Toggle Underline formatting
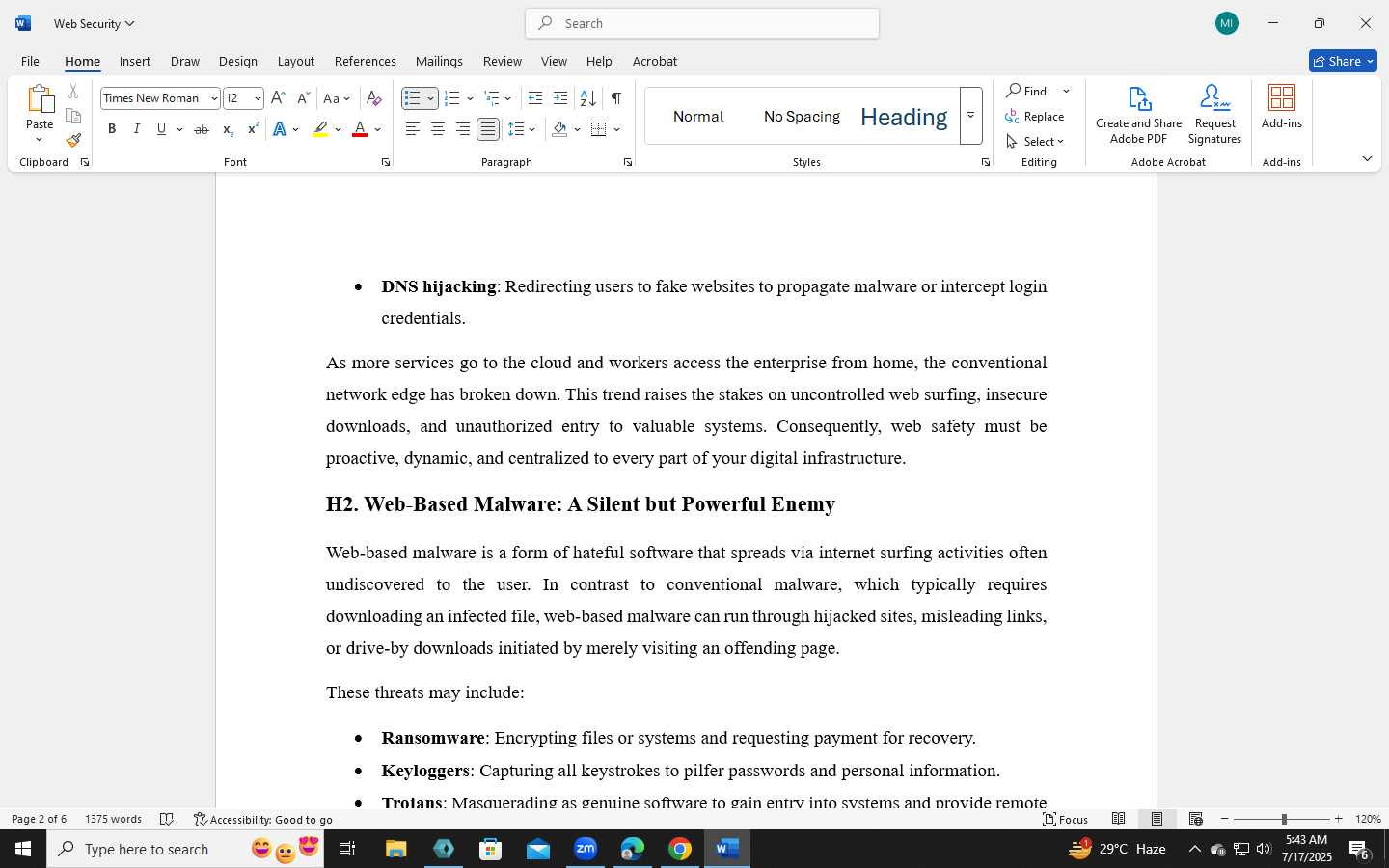This screenshot has width=1389, height=868. (162, 129)
